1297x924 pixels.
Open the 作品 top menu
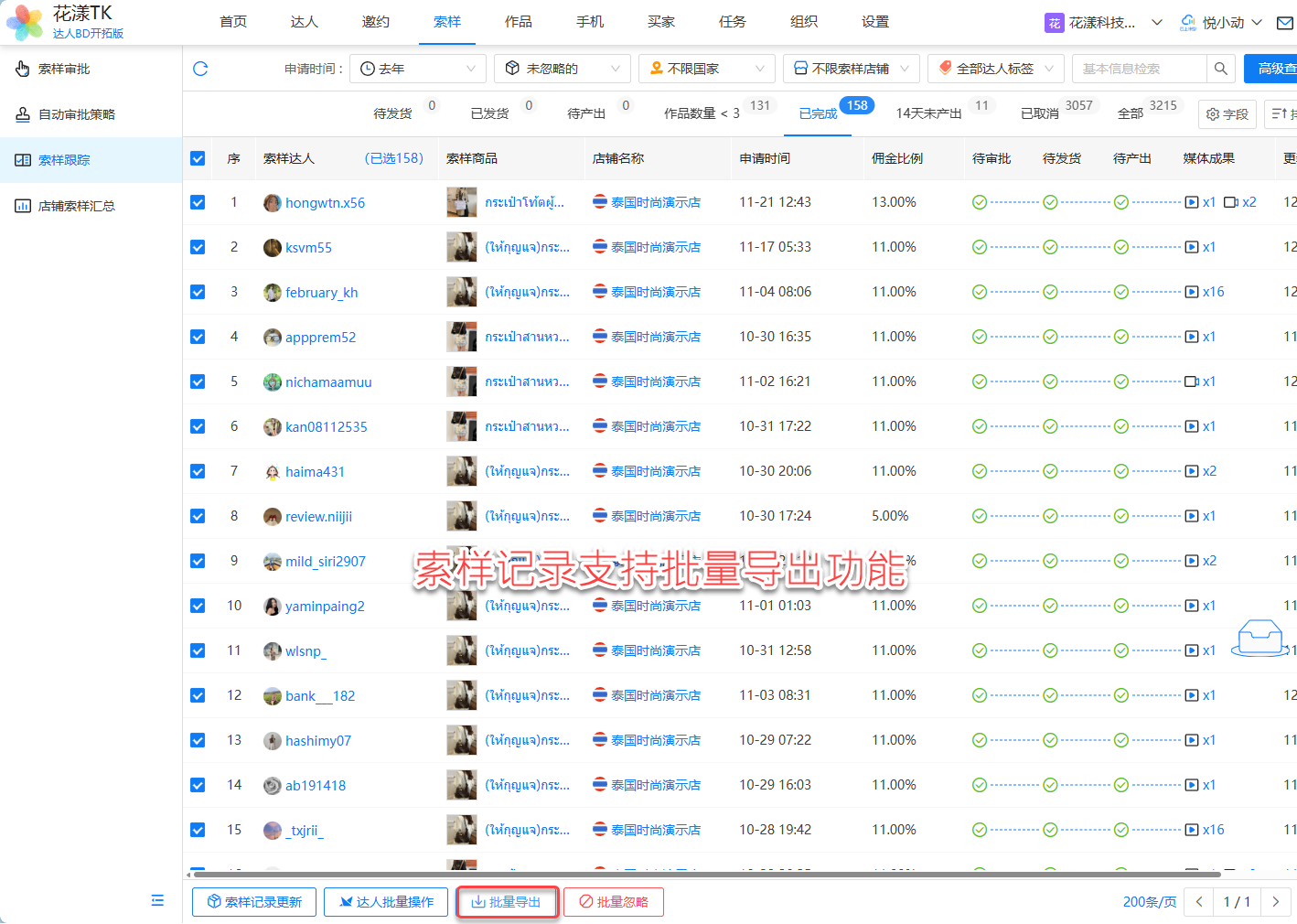[519, 22]
